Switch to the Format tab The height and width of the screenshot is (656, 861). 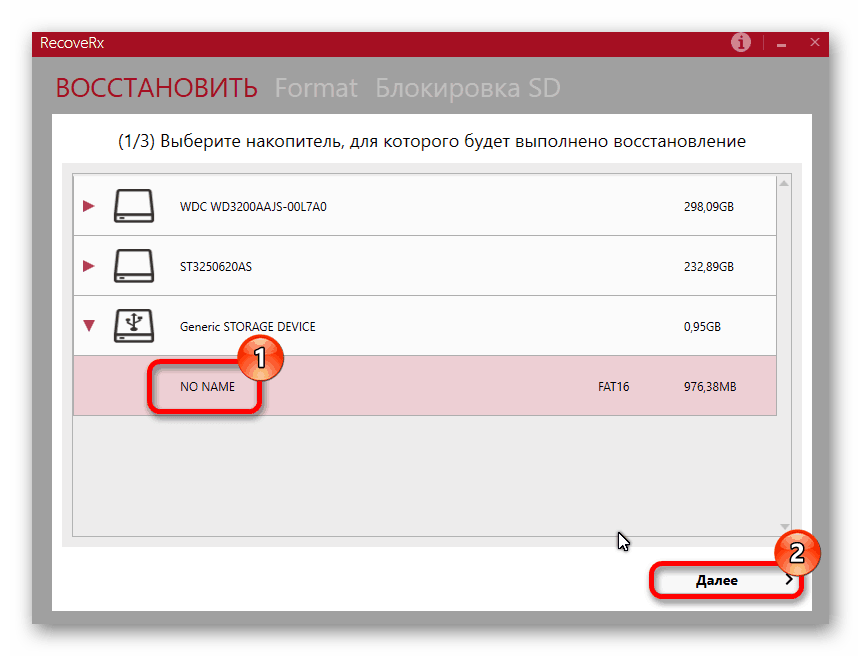(316, 88)
